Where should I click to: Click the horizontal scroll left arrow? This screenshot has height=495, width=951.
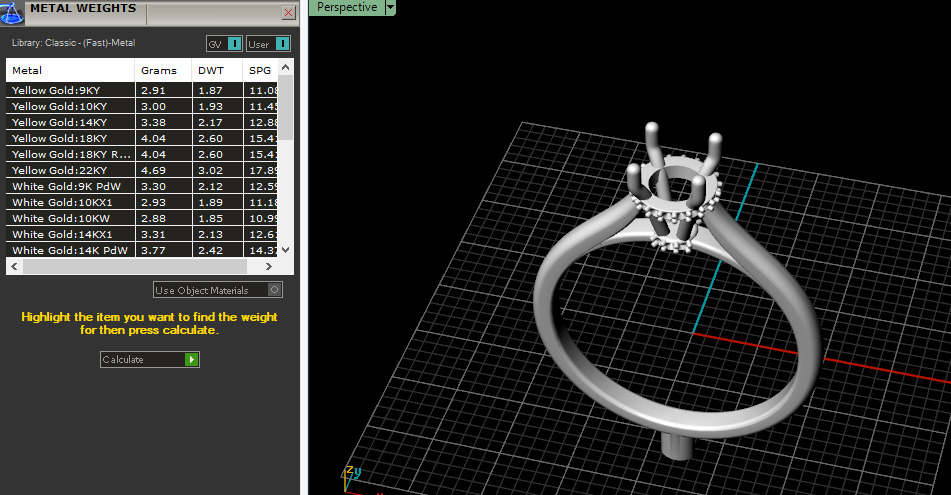14,266
